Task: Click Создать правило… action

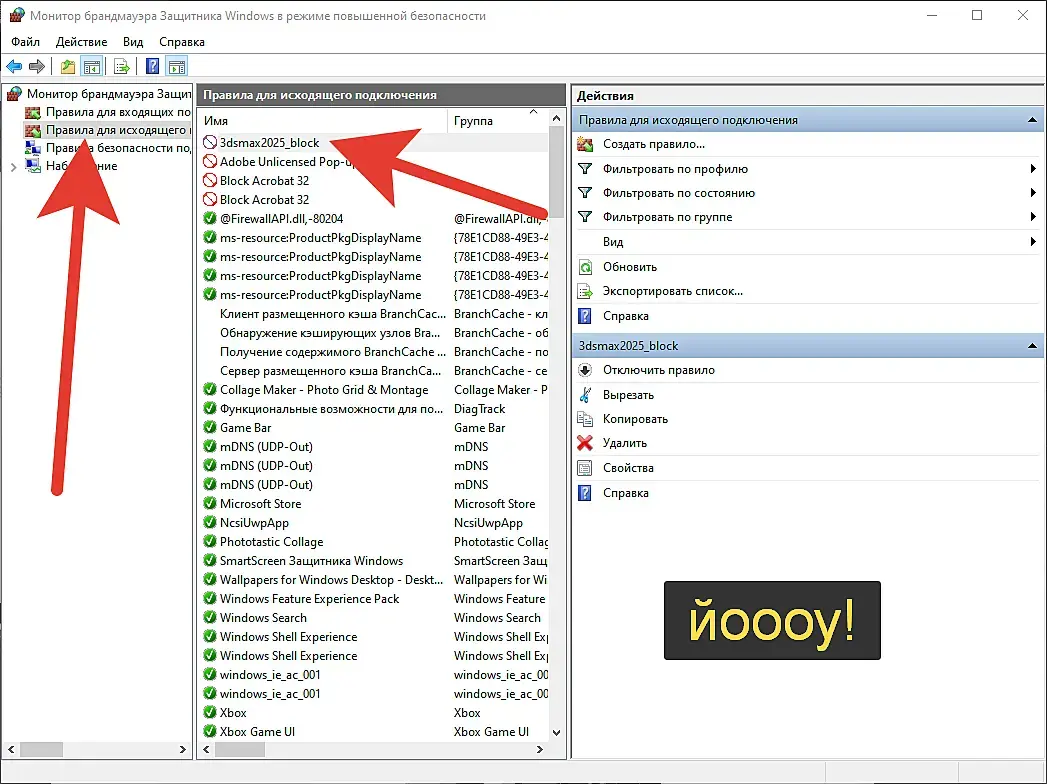Action: pos(654,144)
